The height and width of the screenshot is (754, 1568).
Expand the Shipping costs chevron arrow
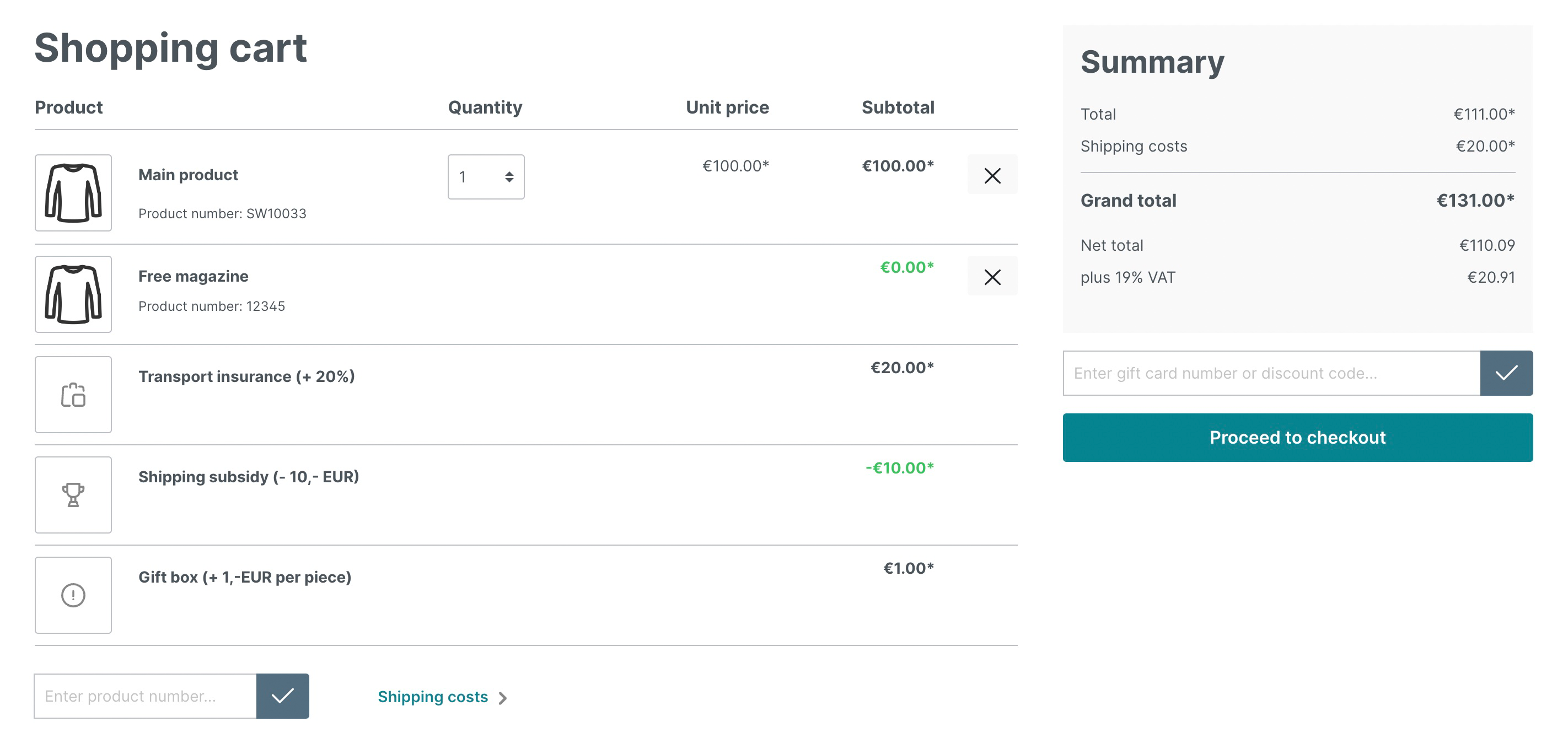tap(503, 698)
